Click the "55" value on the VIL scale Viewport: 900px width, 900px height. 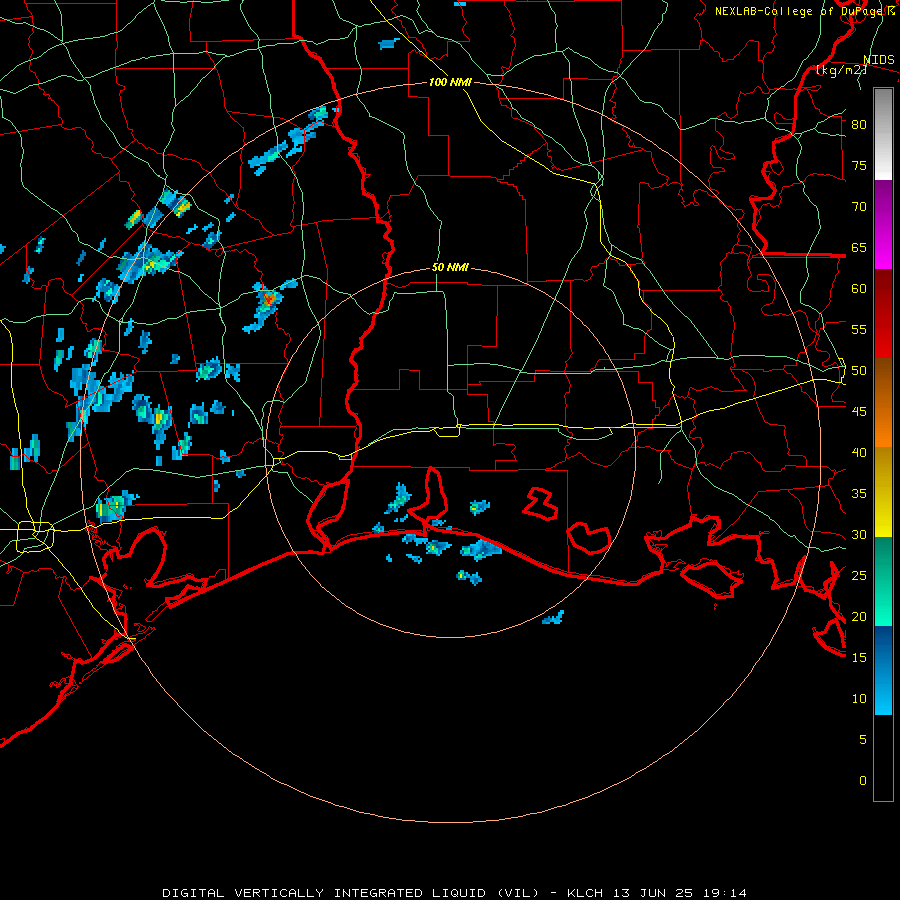859,329
